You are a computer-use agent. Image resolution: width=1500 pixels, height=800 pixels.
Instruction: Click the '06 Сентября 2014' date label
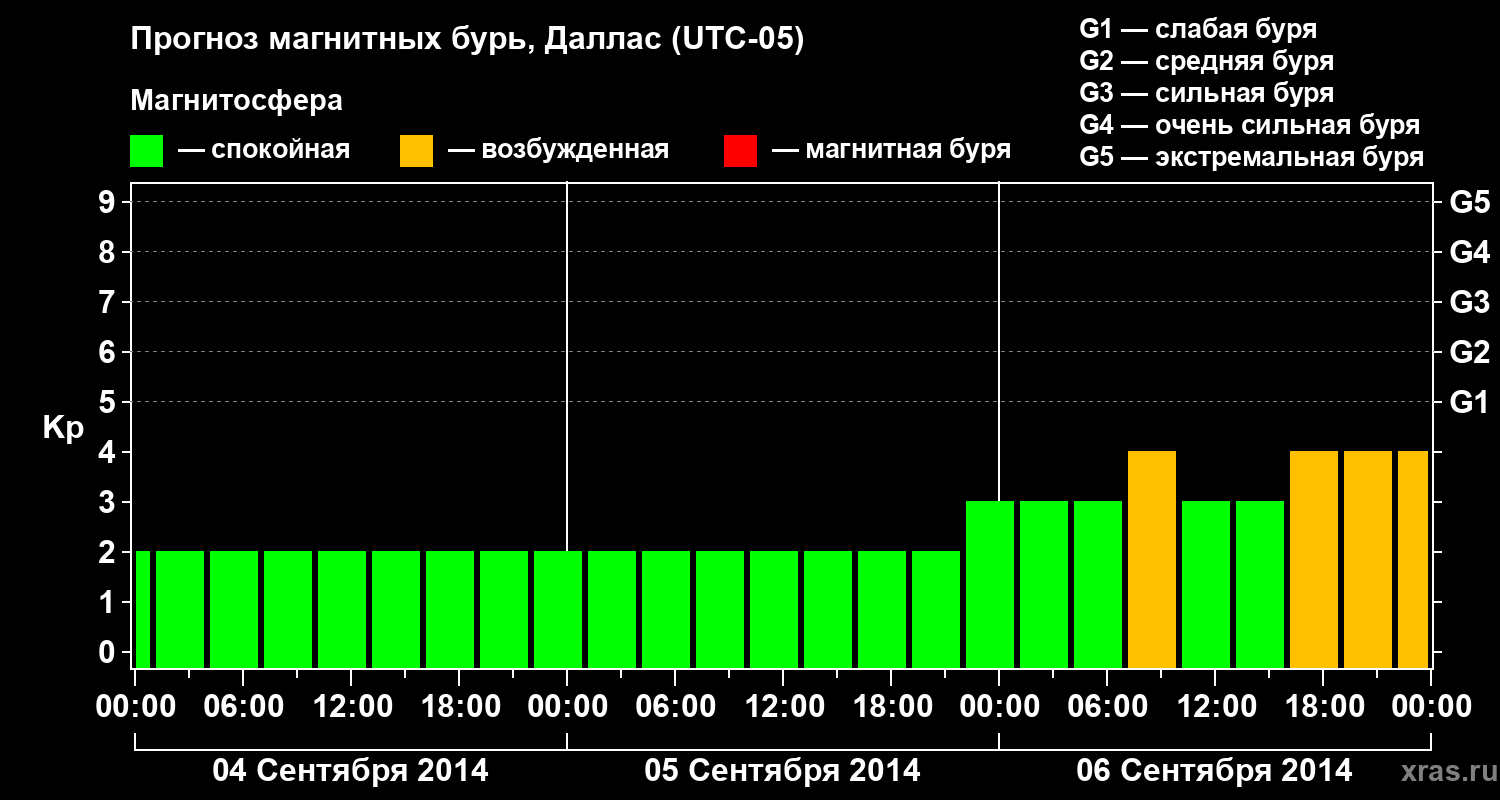(x=1214, y=770)
